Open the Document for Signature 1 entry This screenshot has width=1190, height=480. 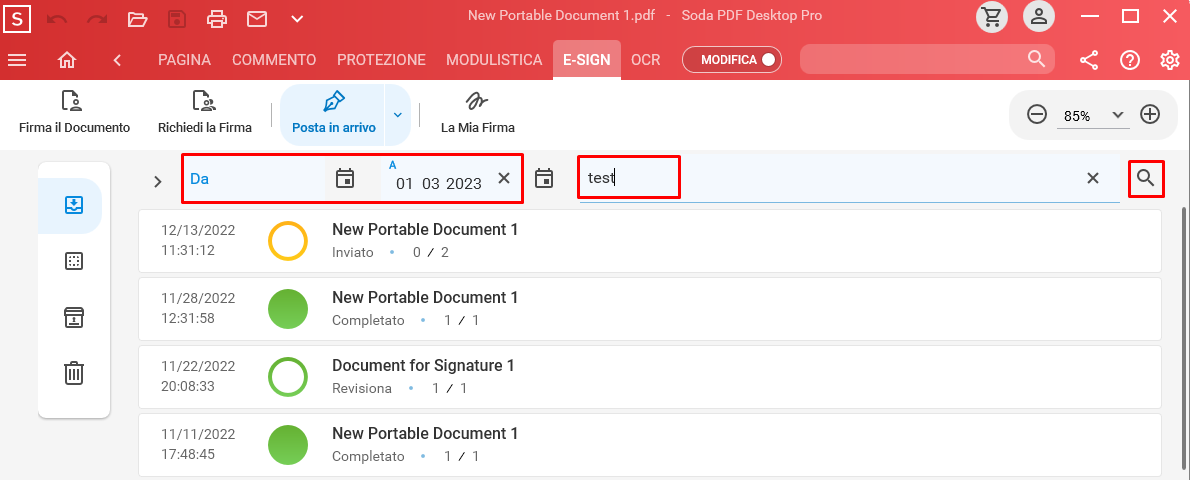pyautogui.click(x=650, y=377)
